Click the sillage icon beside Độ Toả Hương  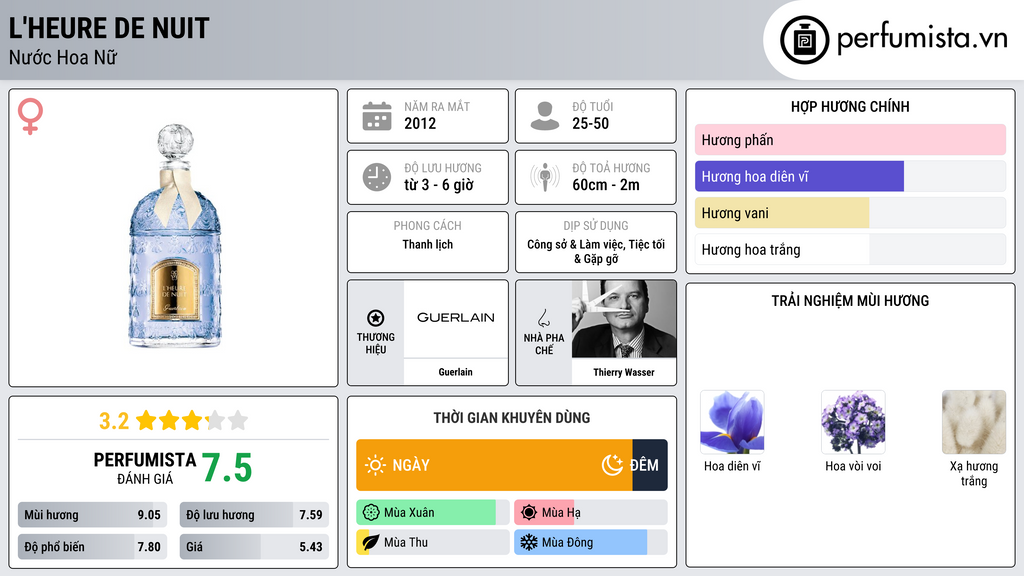point(544,177)
